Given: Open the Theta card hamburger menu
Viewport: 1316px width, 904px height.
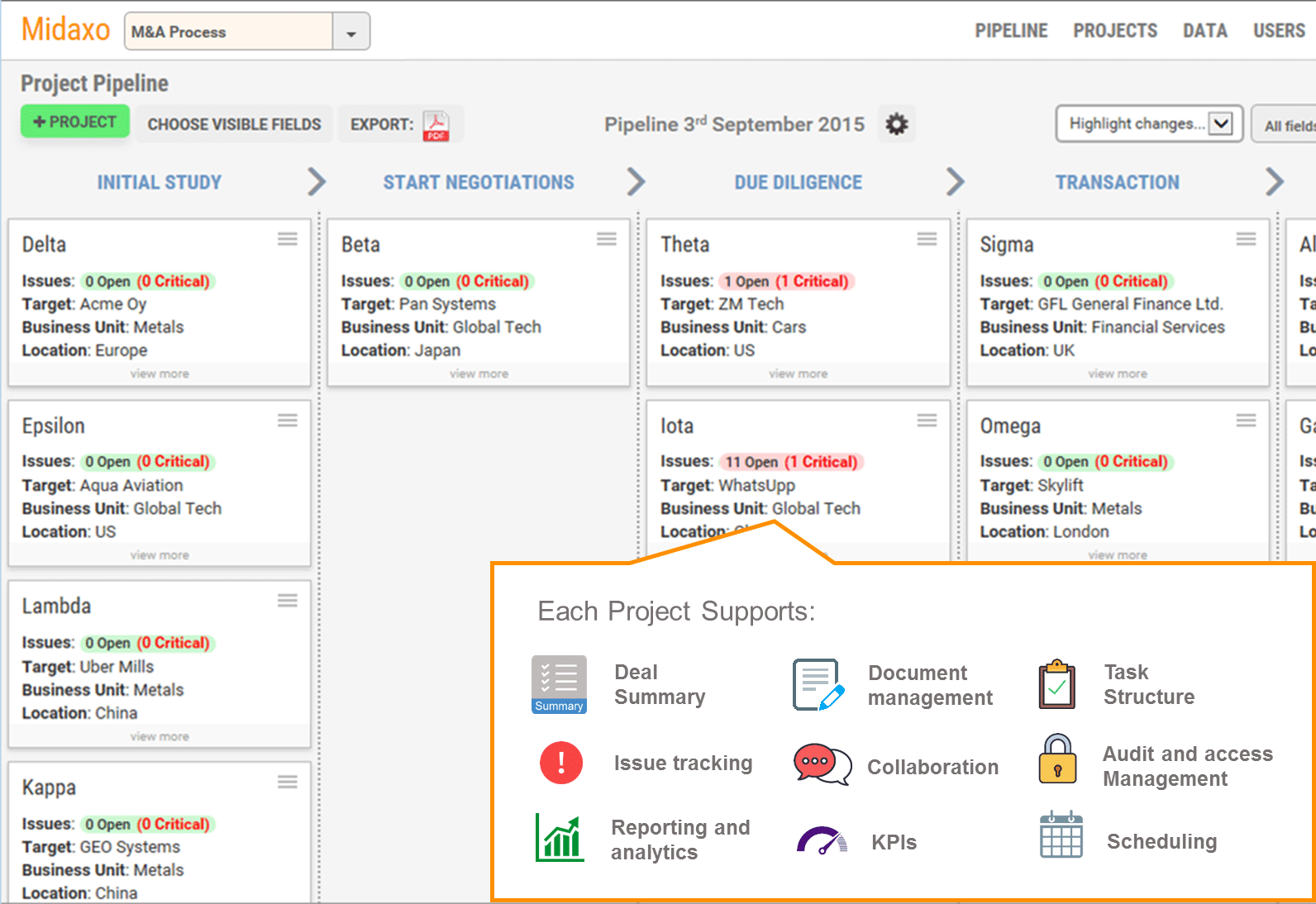Looking at the screenshot, I should pos(927,239).
